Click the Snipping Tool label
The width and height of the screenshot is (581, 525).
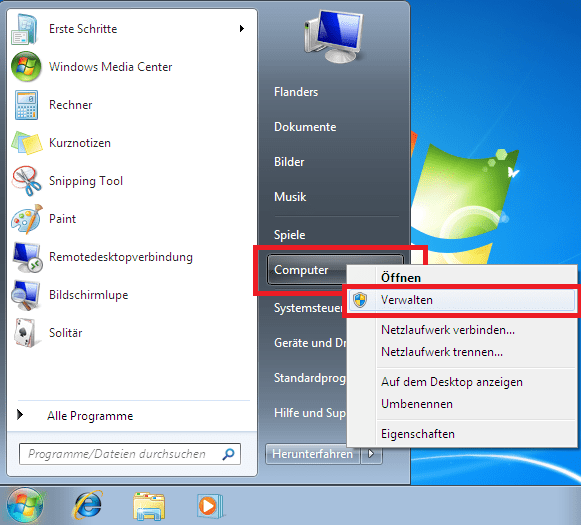pyautogui.click(x=86, y=181)
